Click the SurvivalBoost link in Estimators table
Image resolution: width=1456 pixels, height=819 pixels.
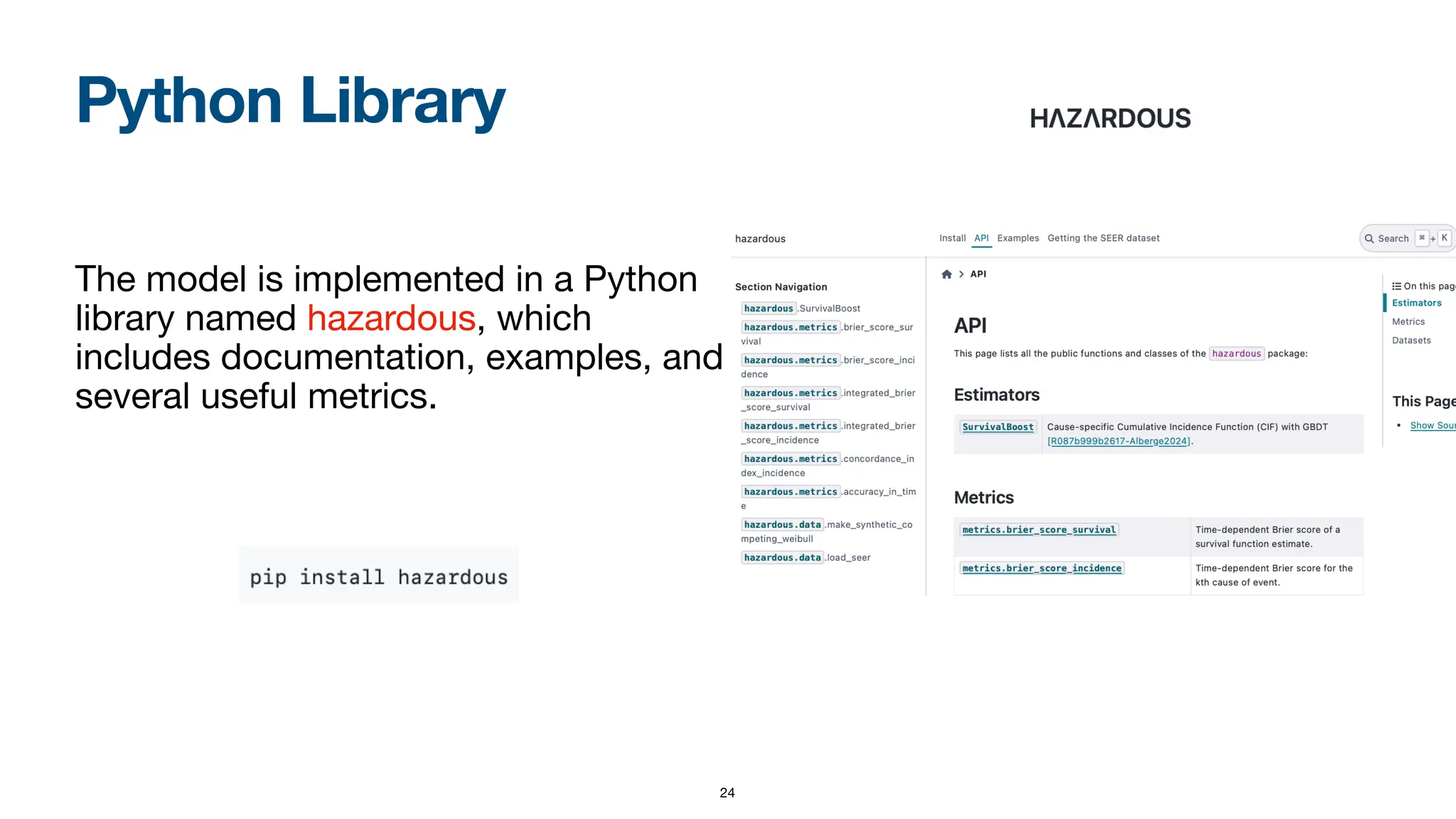pyautogui.click(x=998, y=427)
